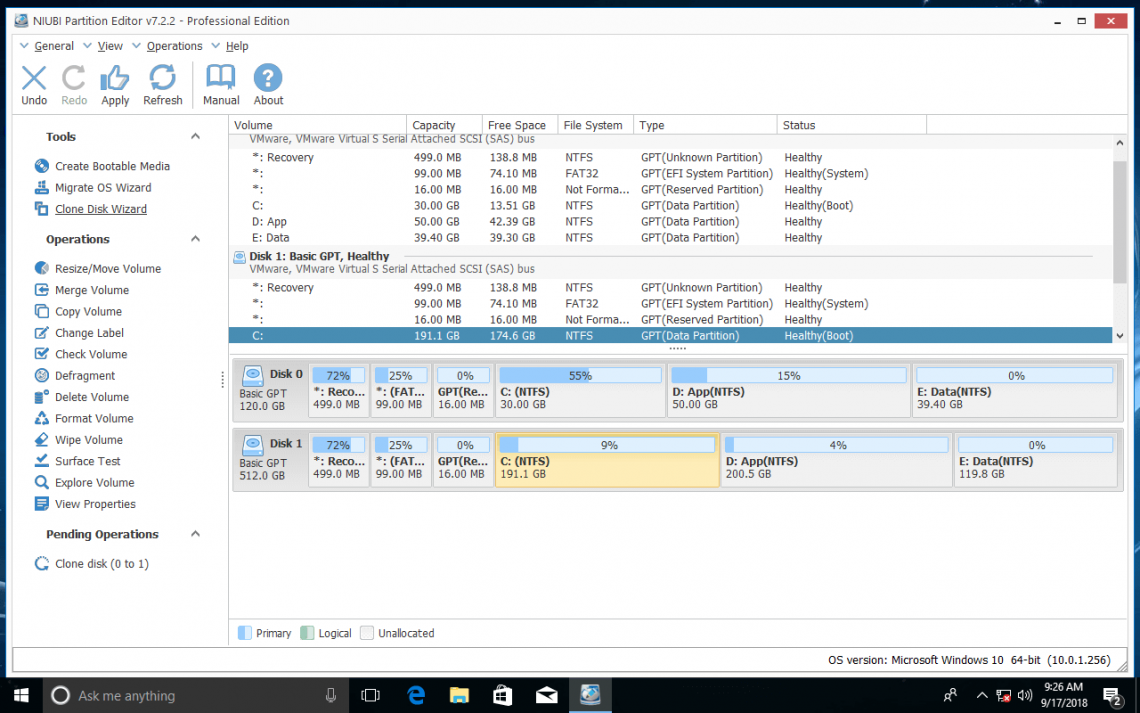The image size is (1140, 713).
Task: Launch Create Bootable Media tool
Action: 112,166
